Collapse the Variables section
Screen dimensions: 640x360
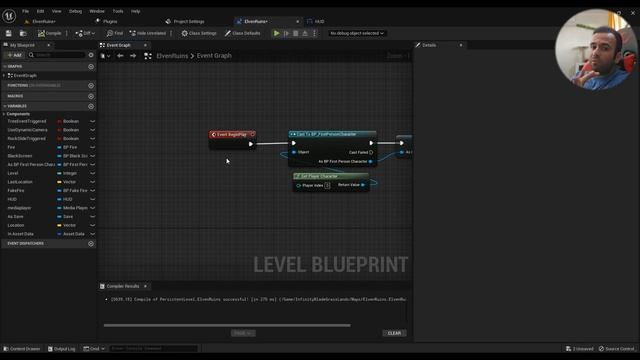pyautogui.click(x=5, y=106)
